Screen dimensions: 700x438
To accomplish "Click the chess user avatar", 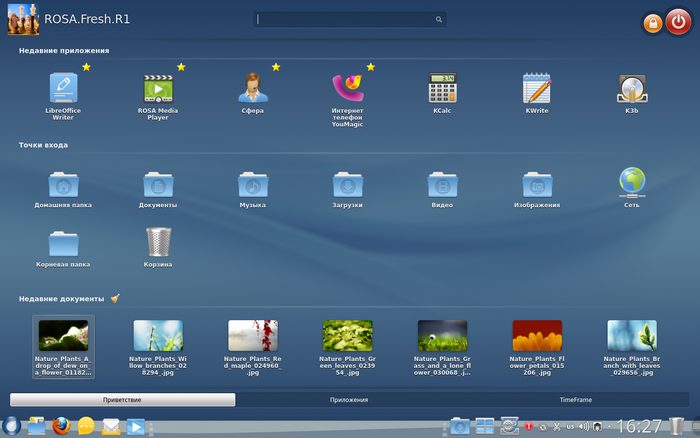I will (x=23, y=19).
